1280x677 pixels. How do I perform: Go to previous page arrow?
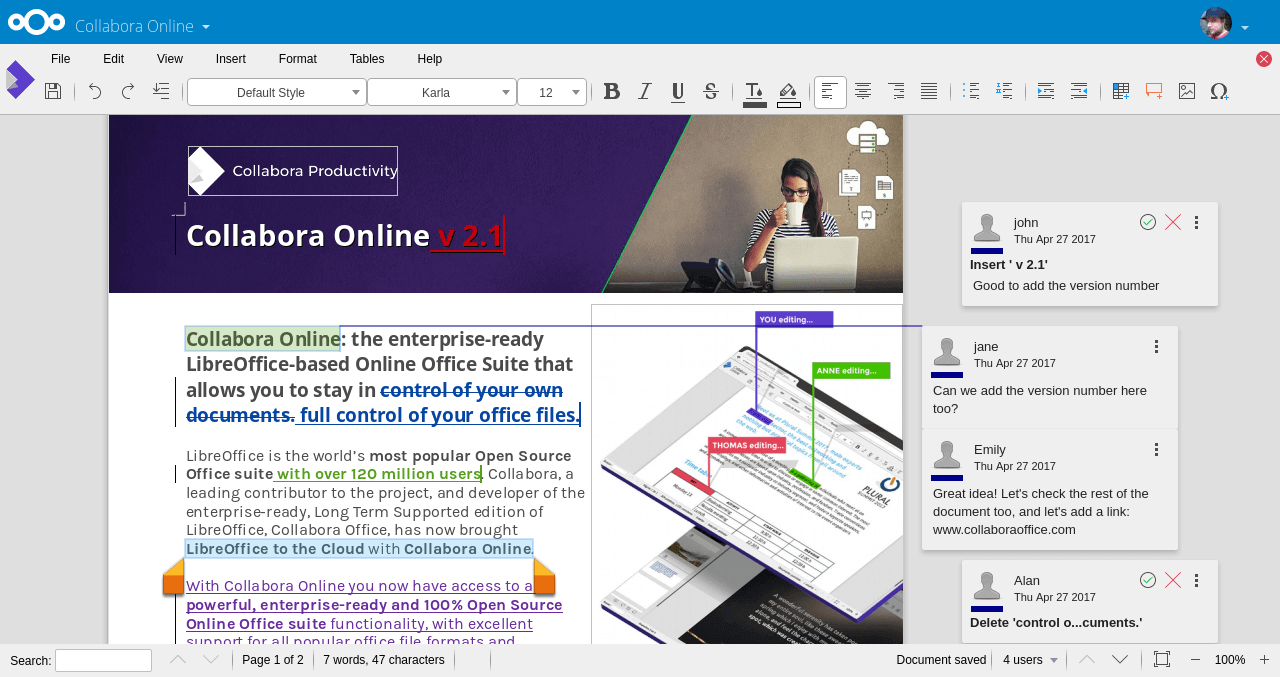pyautogui.click(x=1087, y=660)
